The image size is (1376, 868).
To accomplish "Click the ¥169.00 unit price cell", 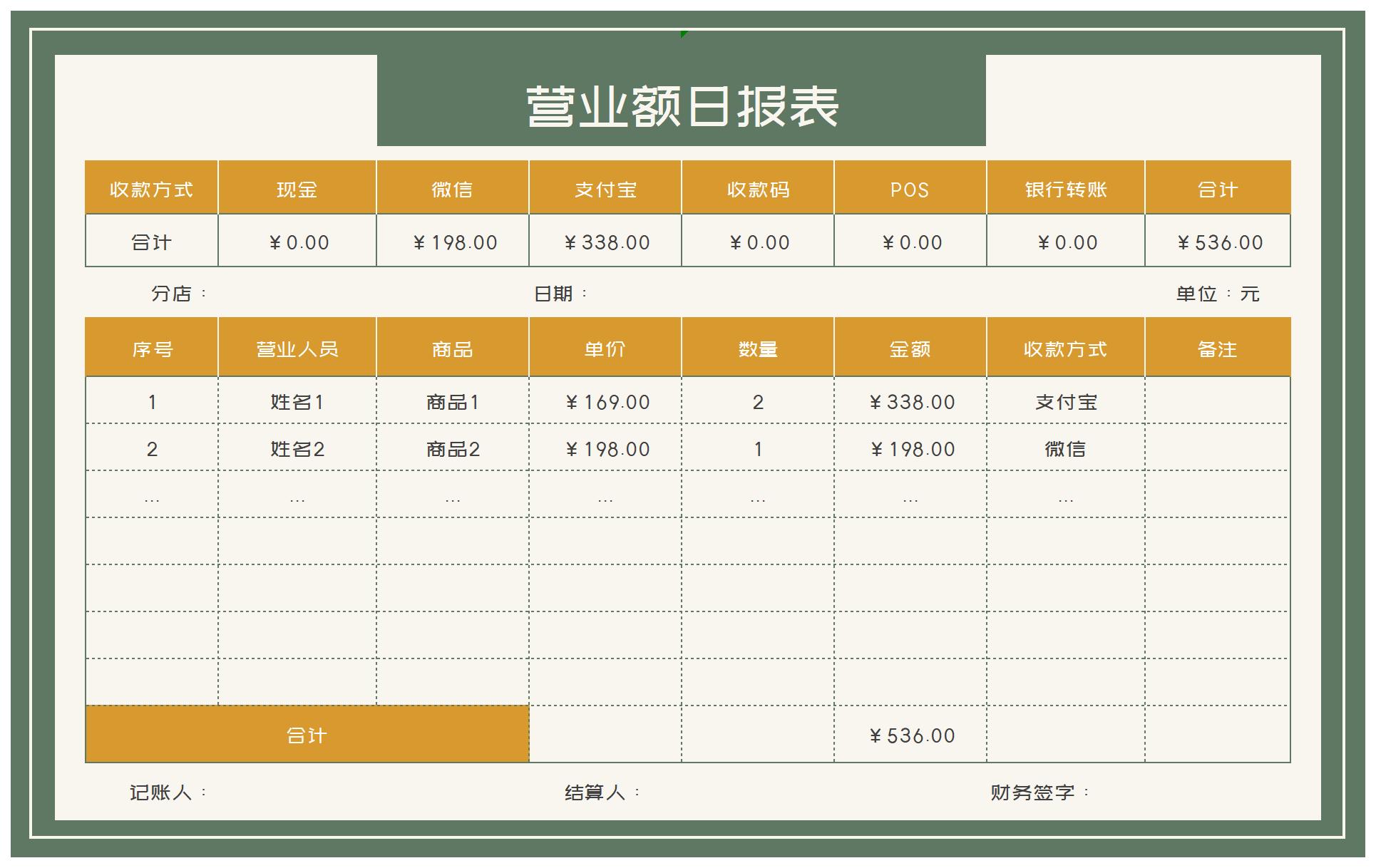I will (x=605, y=401).
